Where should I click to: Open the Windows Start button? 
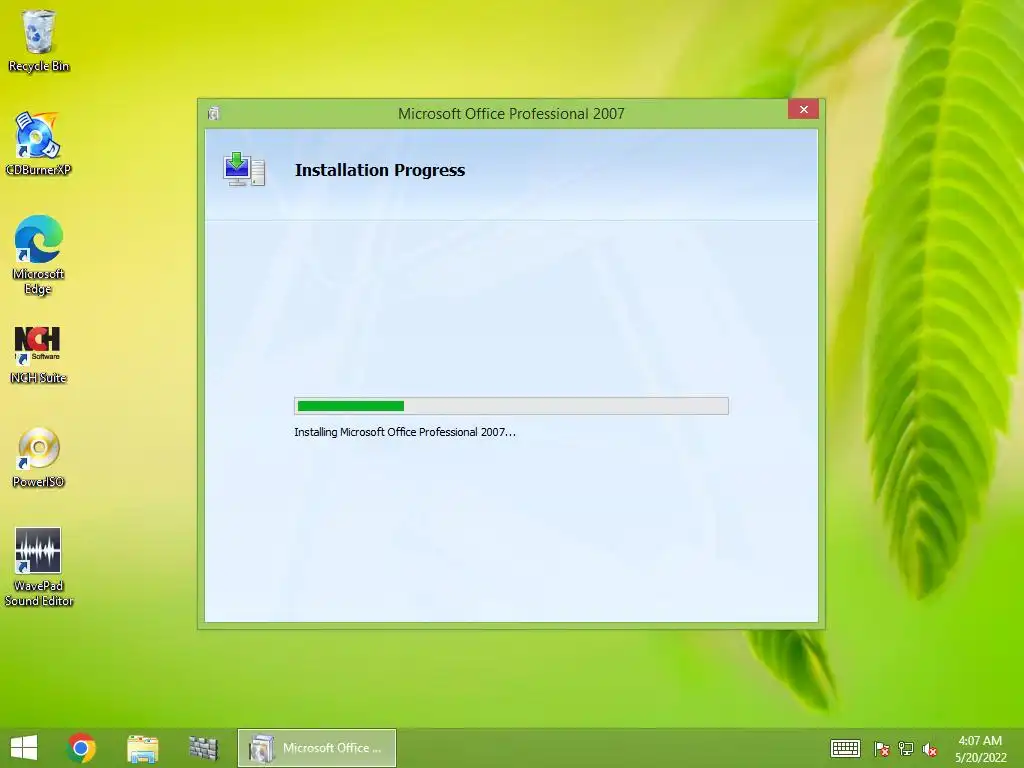pyautogui.click(x=24, y=748)
